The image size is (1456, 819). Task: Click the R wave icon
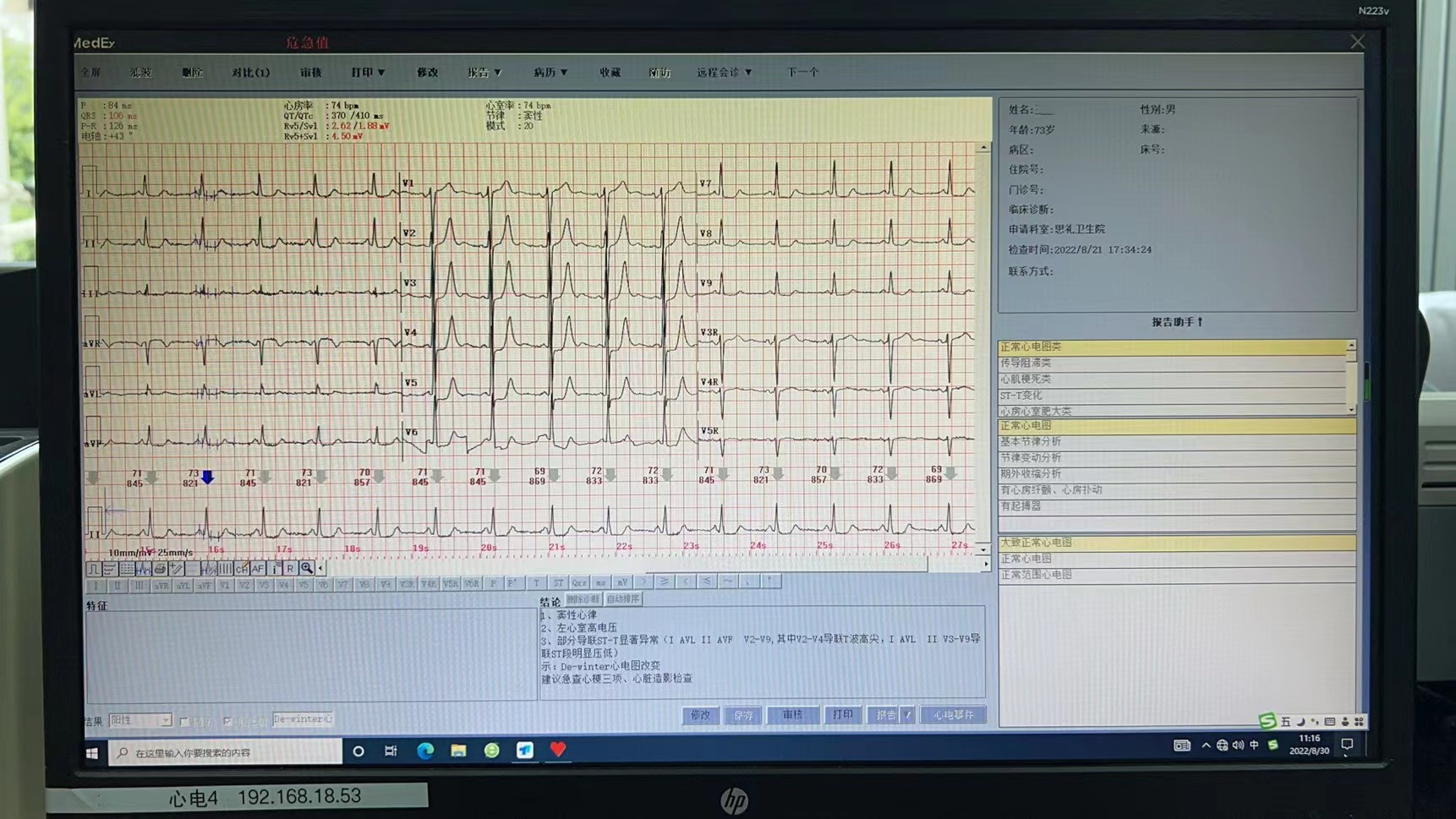290,569
